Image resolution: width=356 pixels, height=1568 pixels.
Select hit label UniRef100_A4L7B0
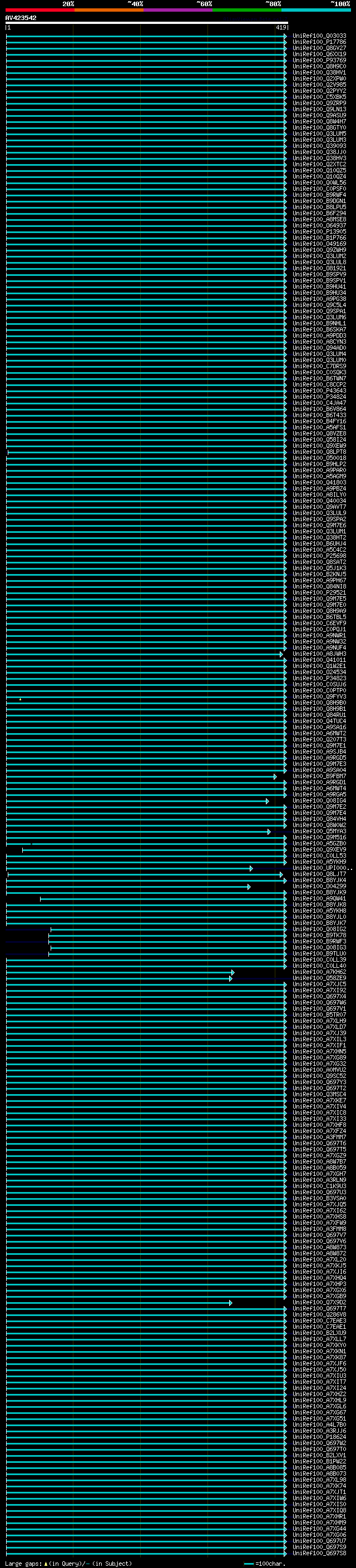pos(319,1424)
